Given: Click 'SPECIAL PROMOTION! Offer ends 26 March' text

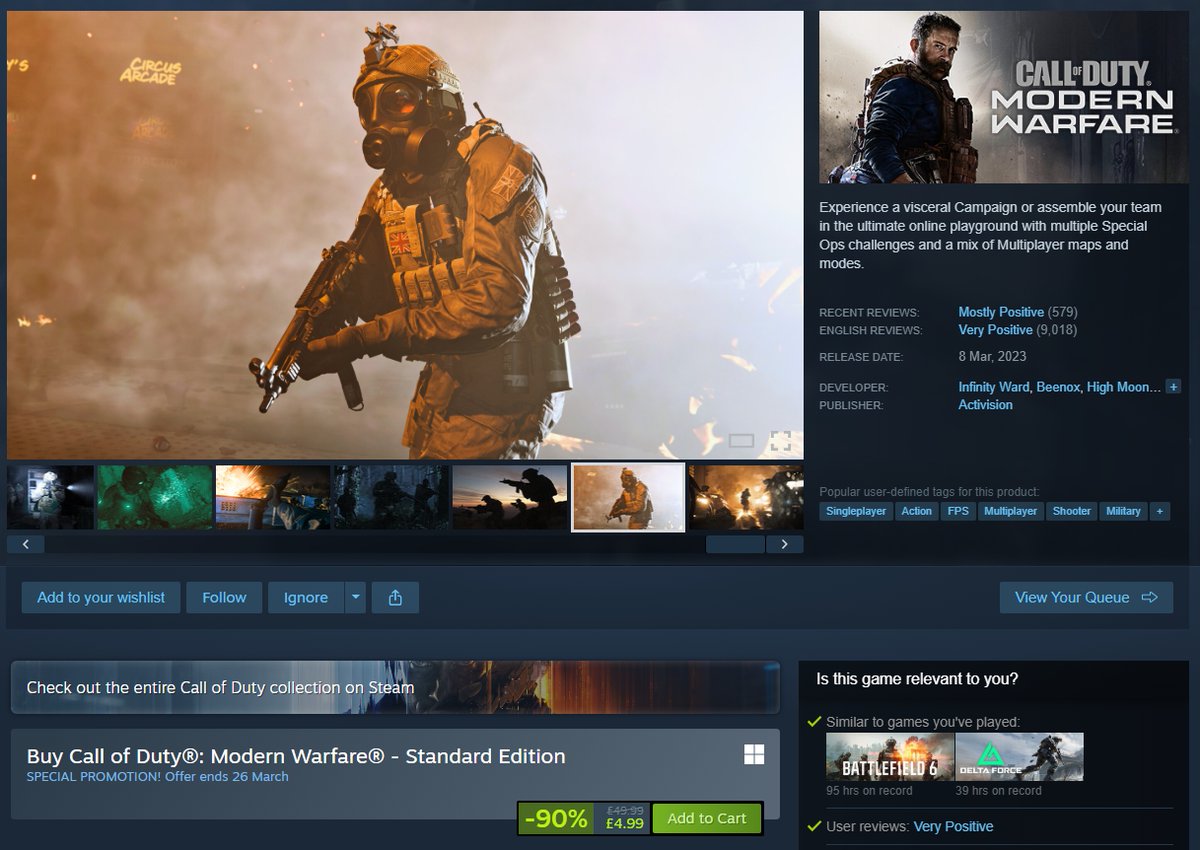Looking at the screenshot, I should pos(158,777).
